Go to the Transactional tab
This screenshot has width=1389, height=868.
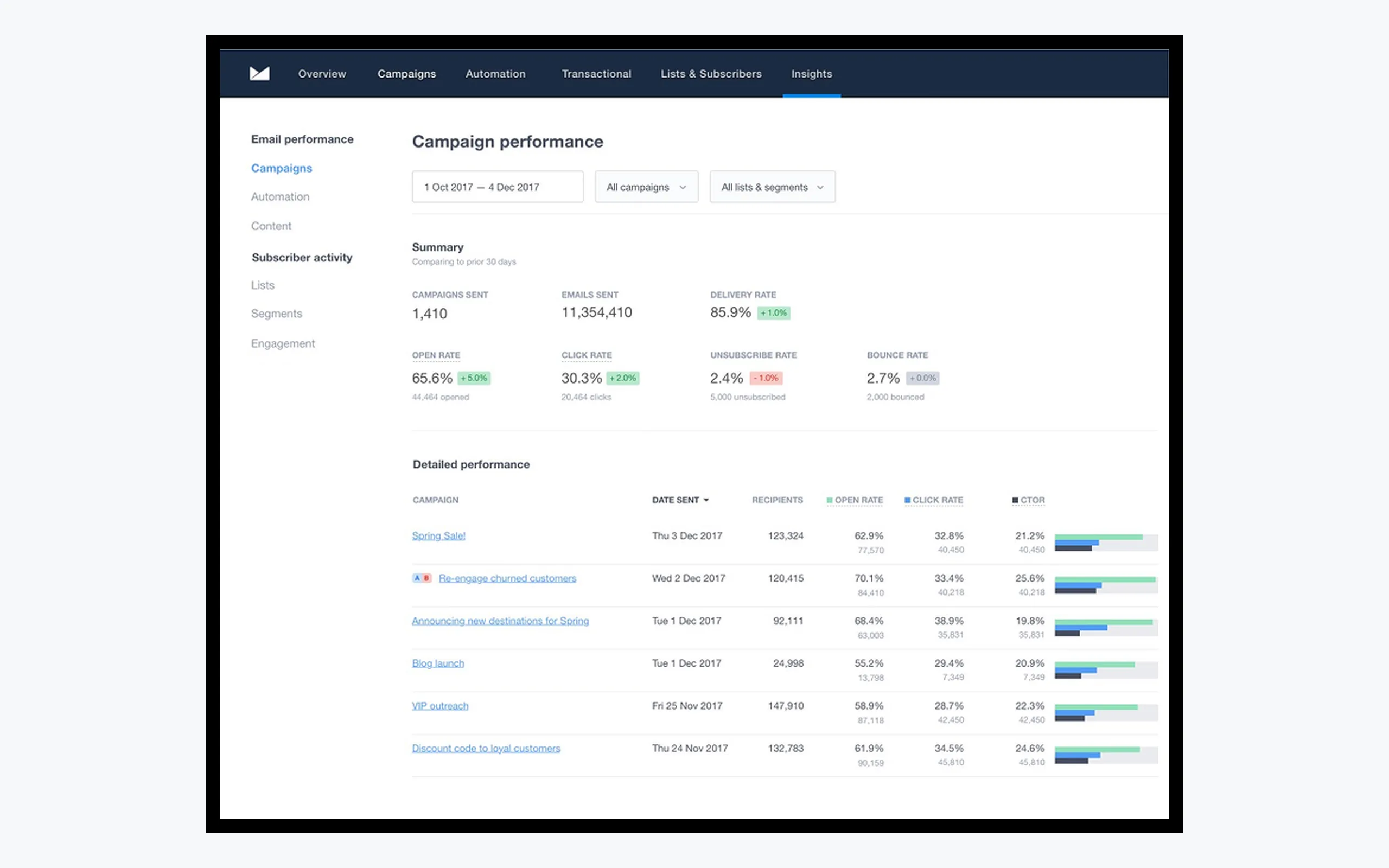coord(596,73)
